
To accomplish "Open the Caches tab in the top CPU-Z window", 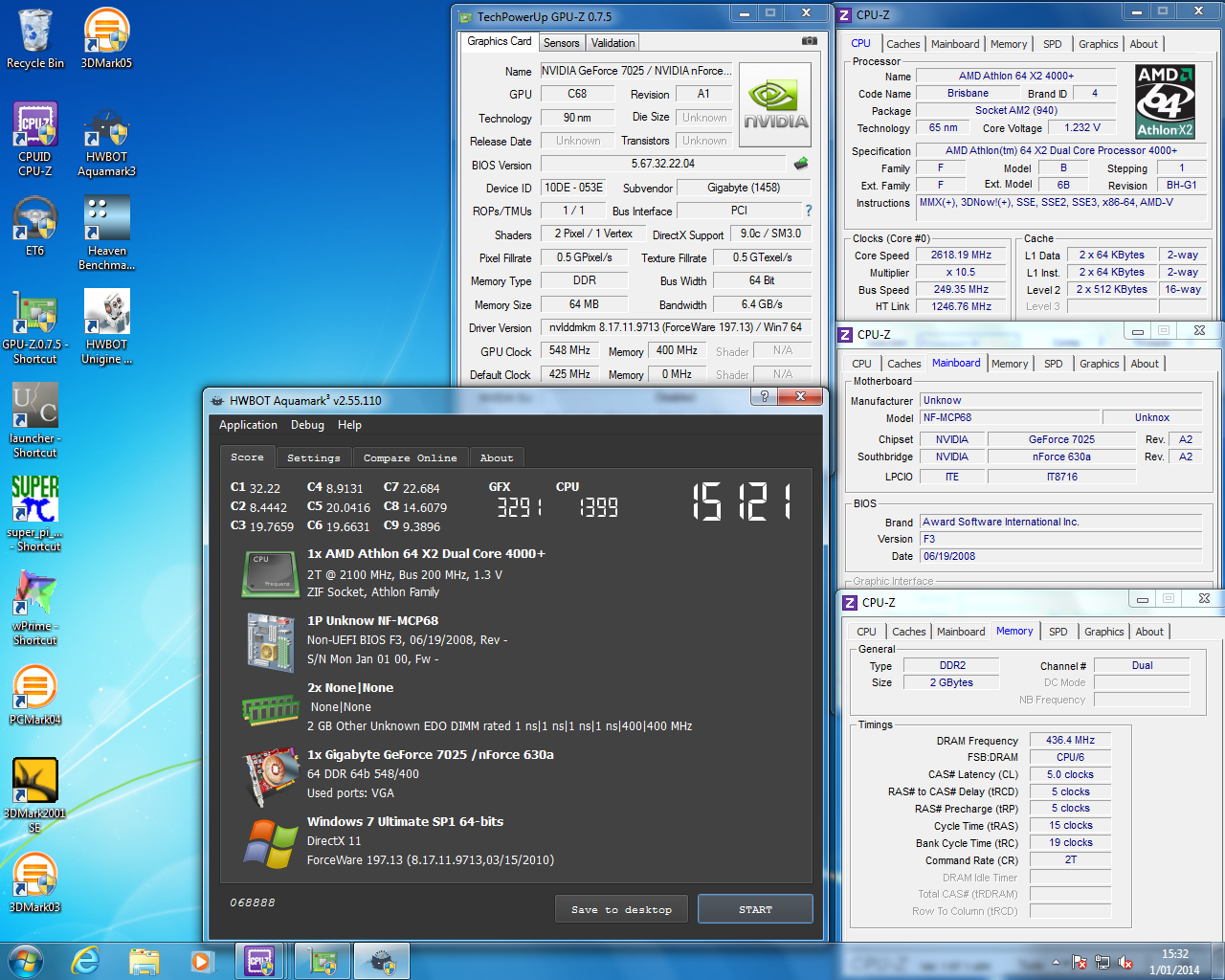I will pyautogui.click(x=902, y=44).
